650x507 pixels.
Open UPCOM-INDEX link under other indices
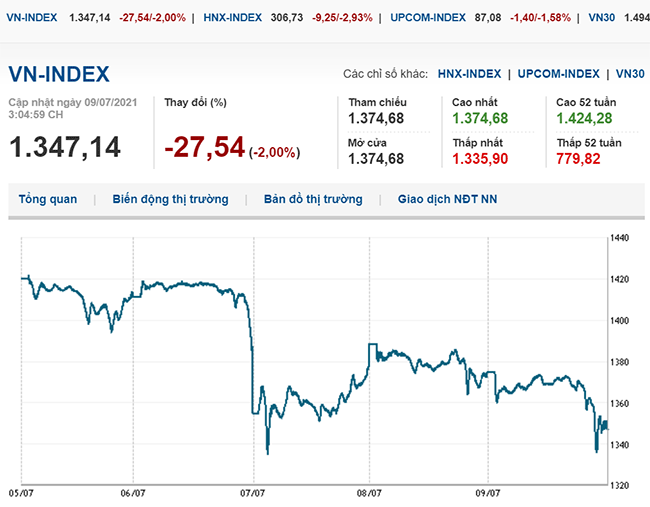coord(560,74)
